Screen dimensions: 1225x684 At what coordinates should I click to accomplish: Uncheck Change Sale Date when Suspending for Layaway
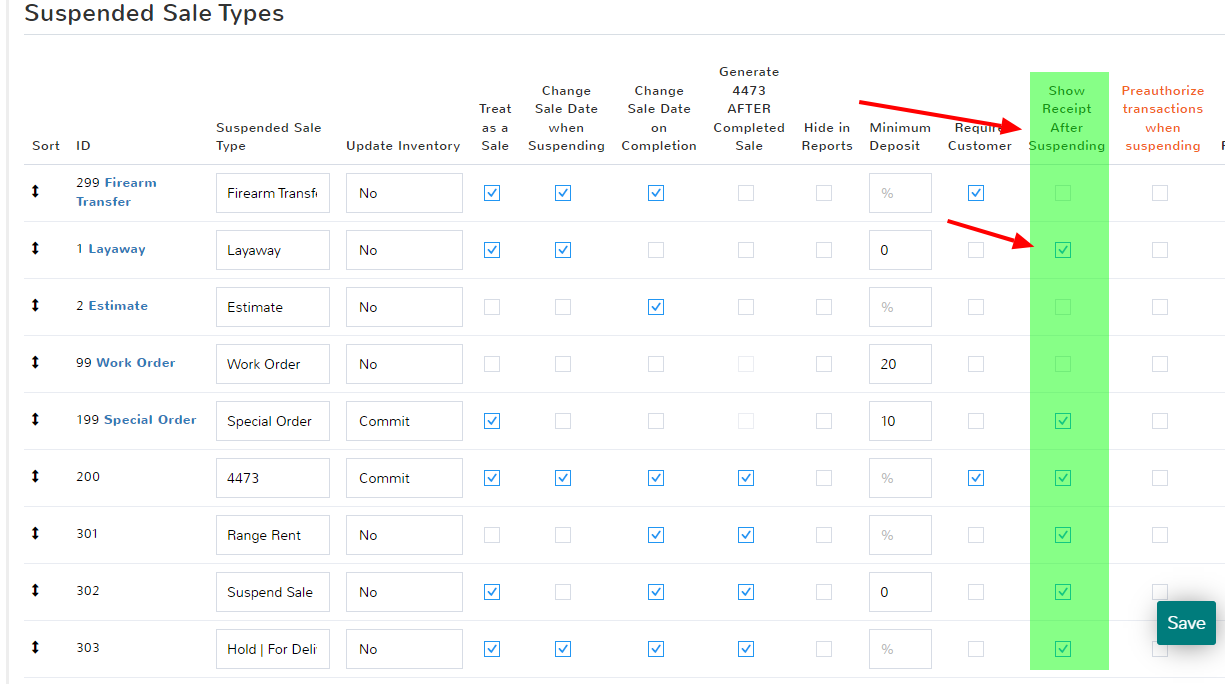click(x=563, y=250)
